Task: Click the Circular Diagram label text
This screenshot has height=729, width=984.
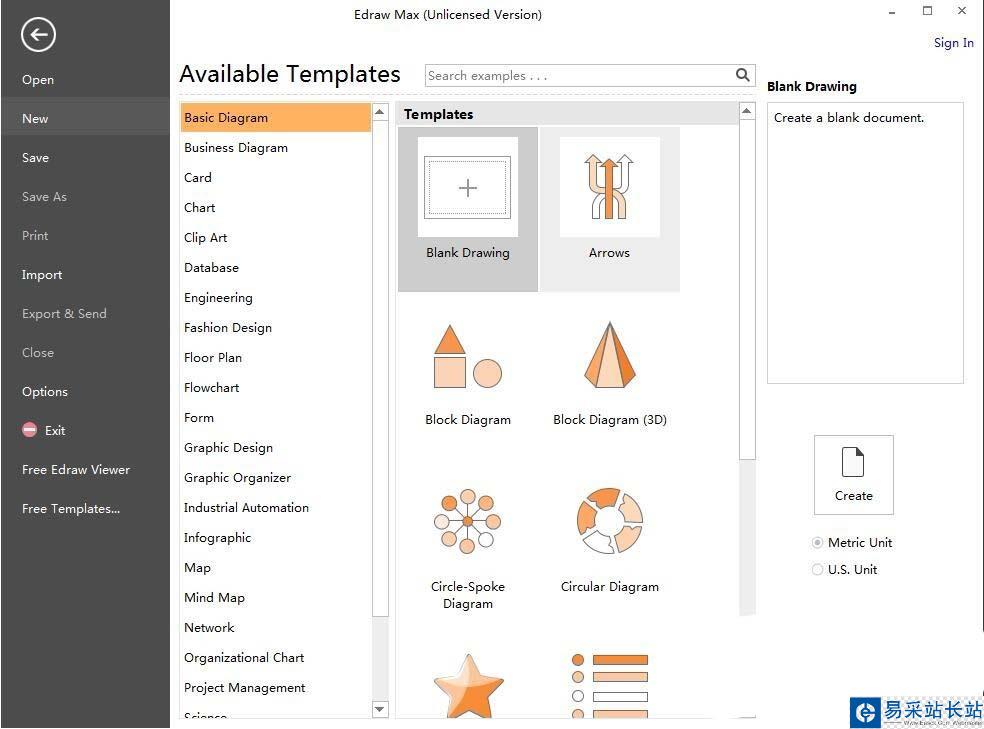Action: click(x=609, y=587)
